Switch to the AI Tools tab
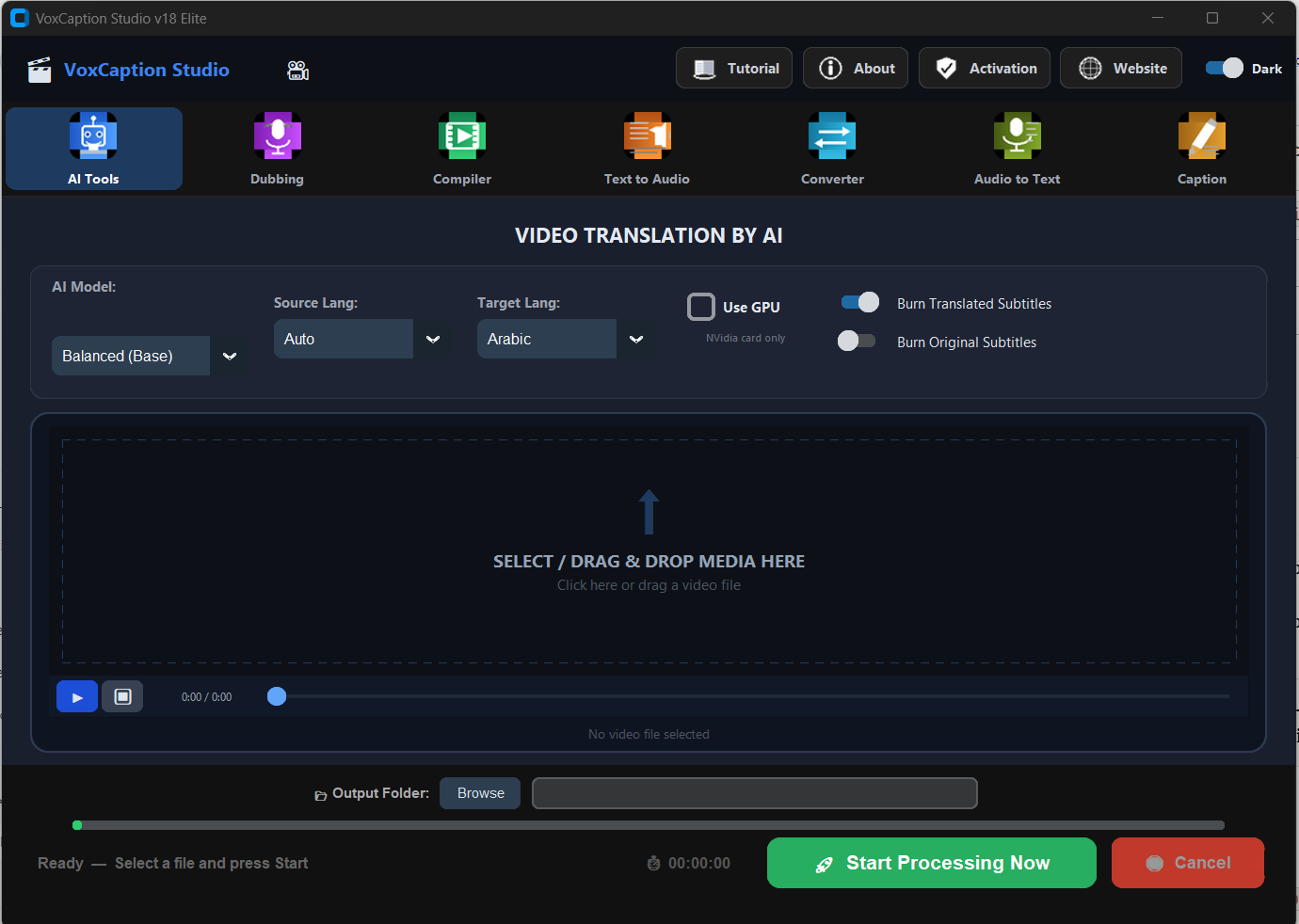Screen dimensions: 1299x924 93,148
